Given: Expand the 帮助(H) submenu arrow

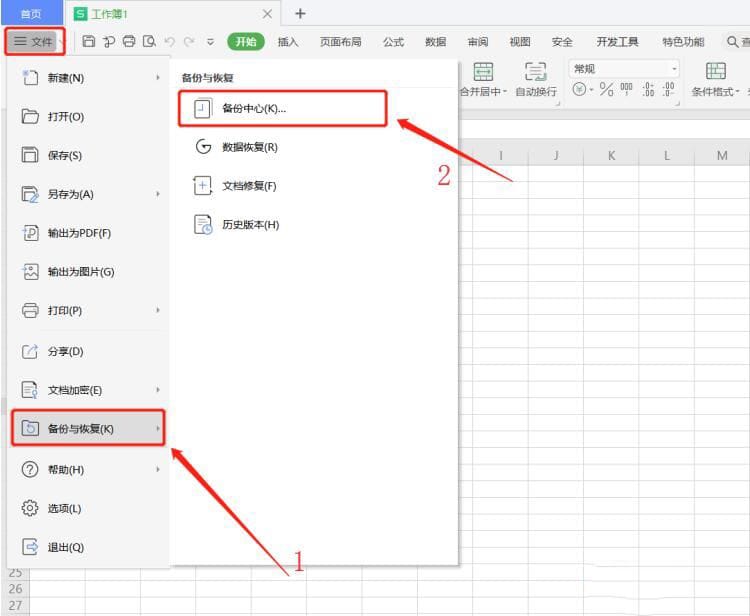Looking at the screenshot, I should (x=158, y=469).
